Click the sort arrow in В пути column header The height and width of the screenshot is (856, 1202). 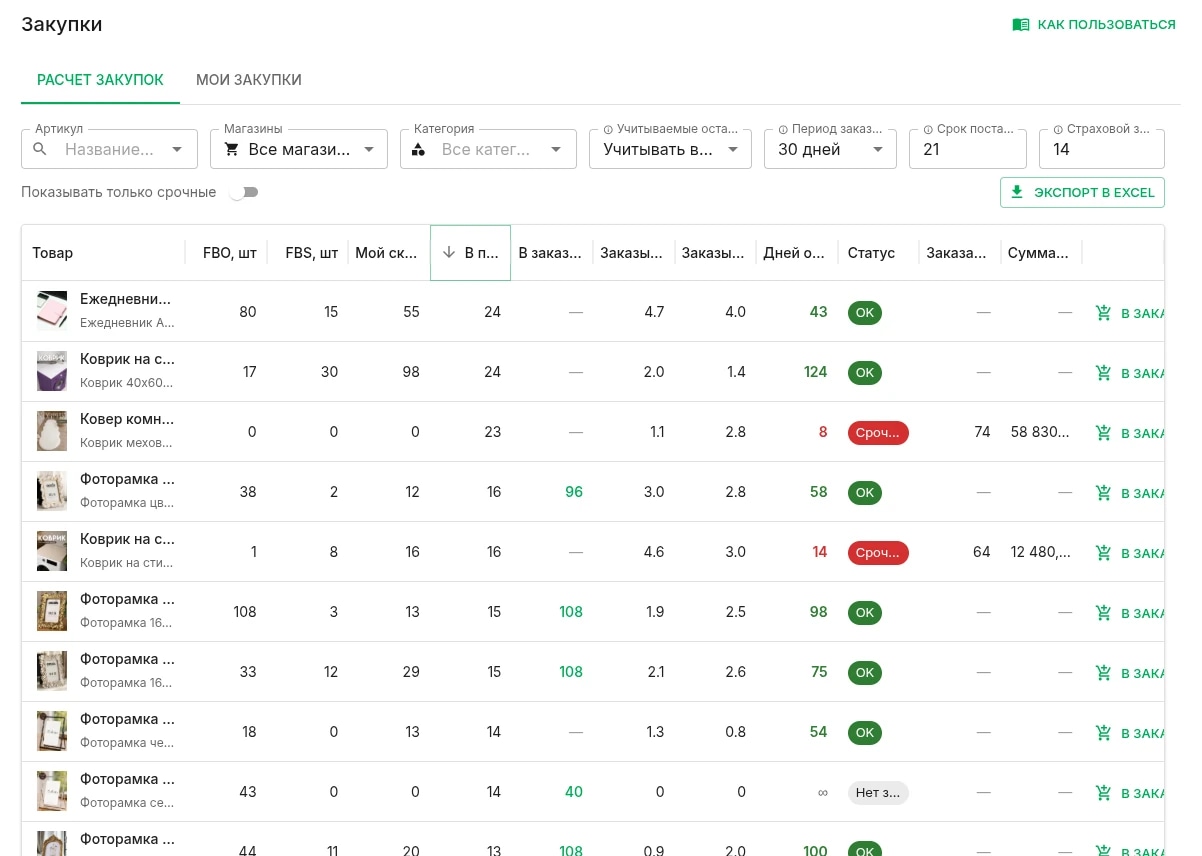(449, 253)
